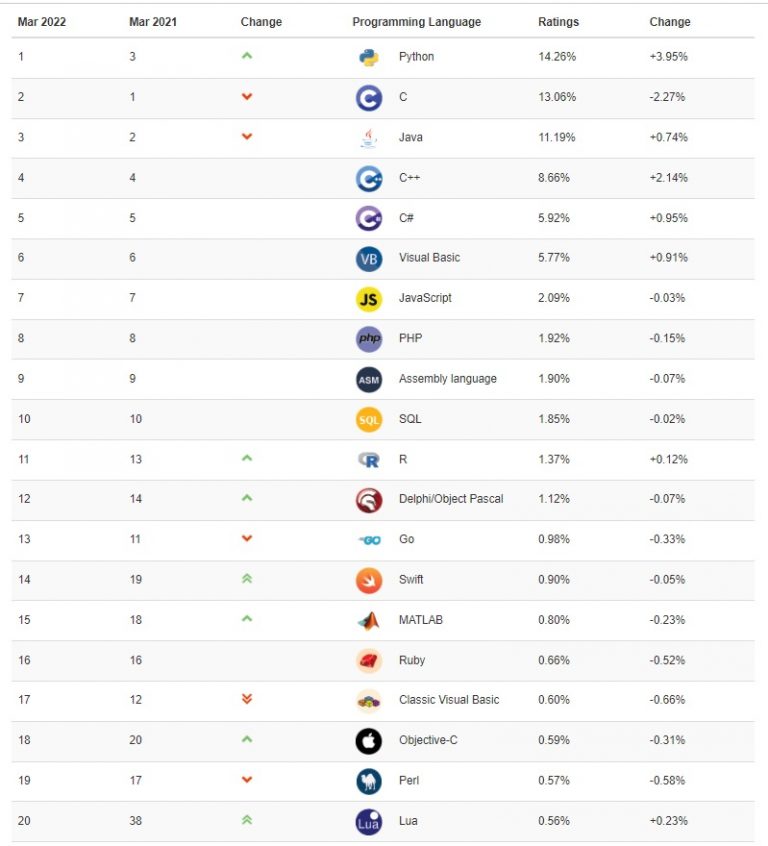768x846 pixels.
Task: Click the double down arrow for Classic Visual Basic
Action: point(247,700)
